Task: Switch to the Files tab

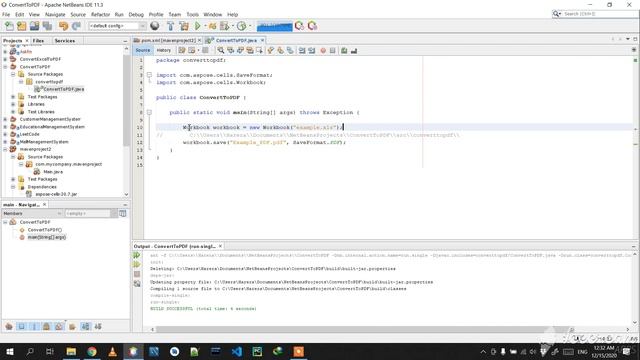Action: [38, 41]
